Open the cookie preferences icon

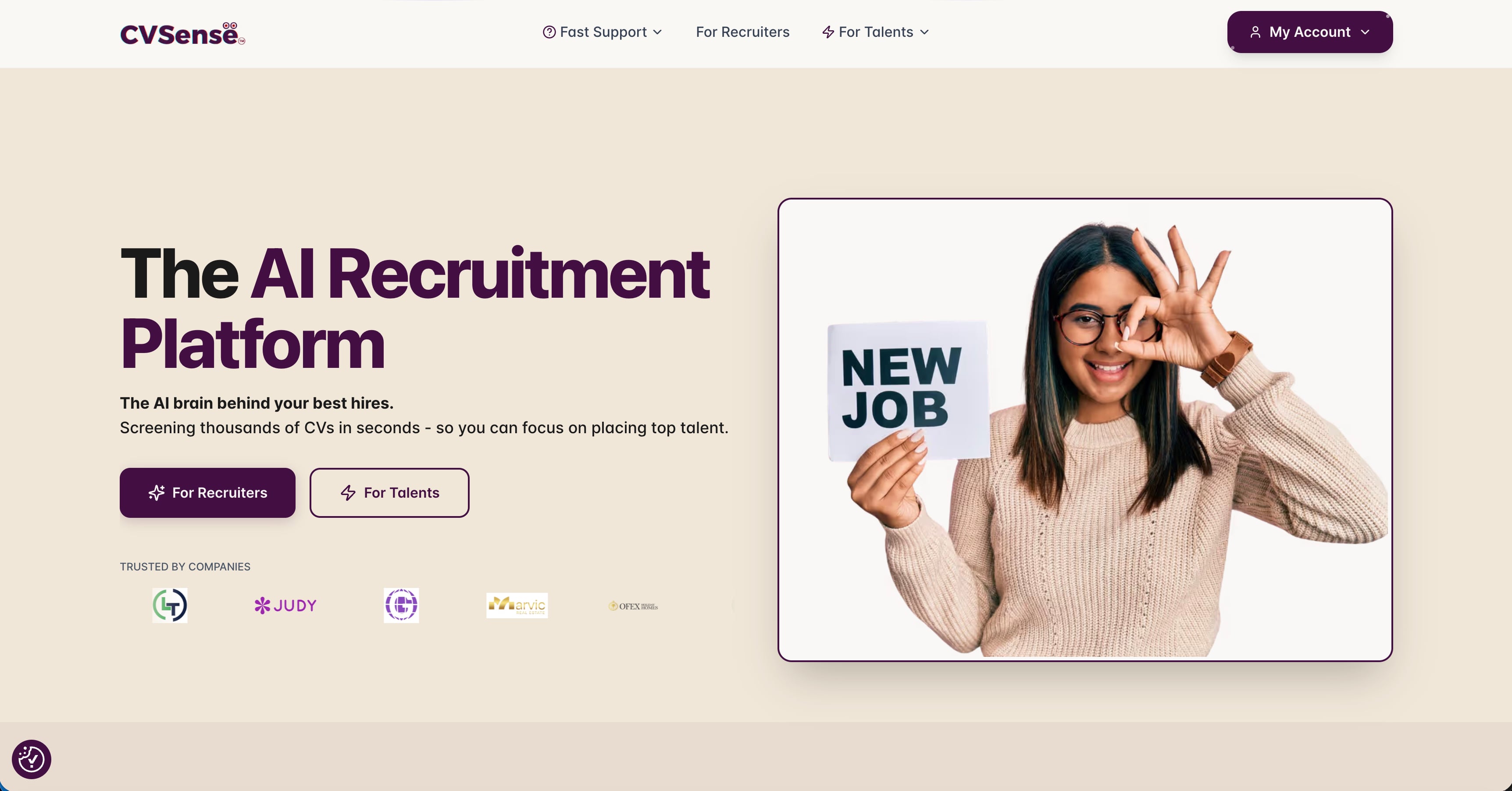(x=32, y=759)
